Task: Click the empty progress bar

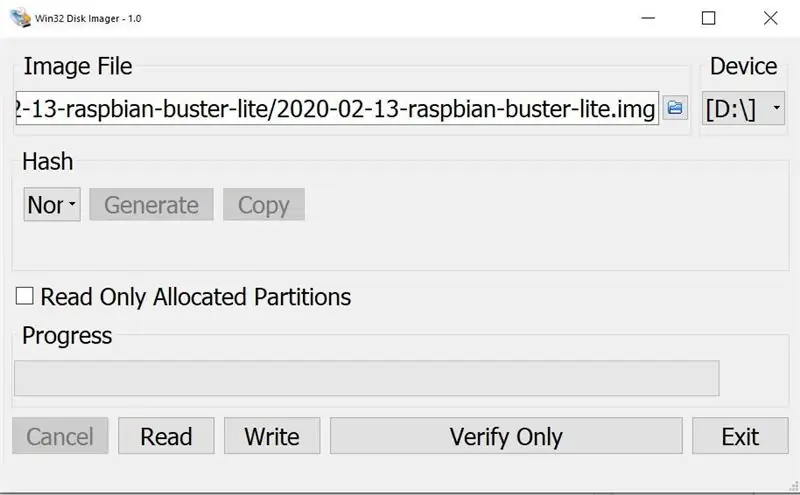Action: pos(367,378)
